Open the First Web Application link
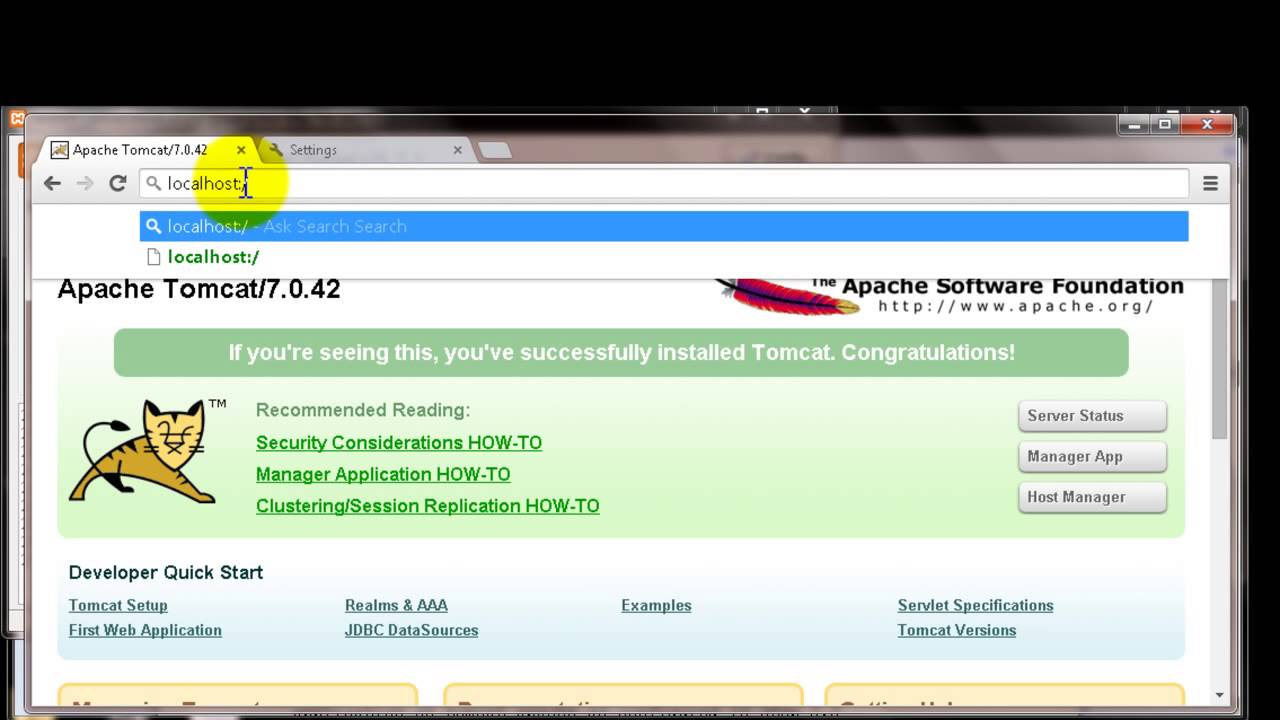Screen dimensions: 1280x720 click(x=145, y=630)
